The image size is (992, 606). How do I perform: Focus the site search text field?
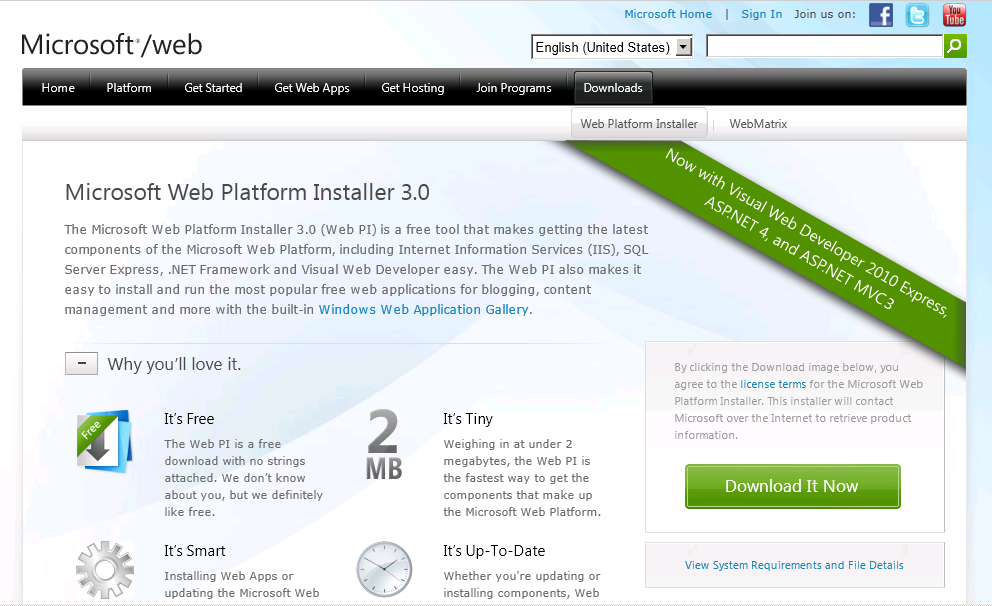tap(824, 46)
